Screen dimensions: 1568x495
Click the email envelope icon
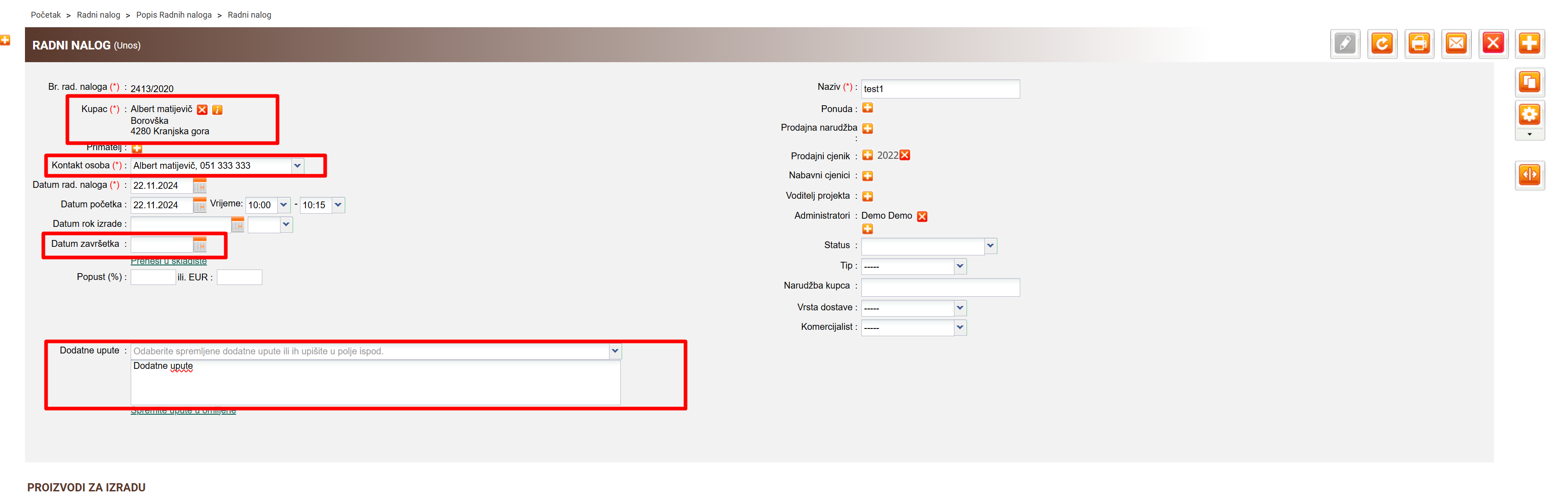click(x=1456, y=44)
